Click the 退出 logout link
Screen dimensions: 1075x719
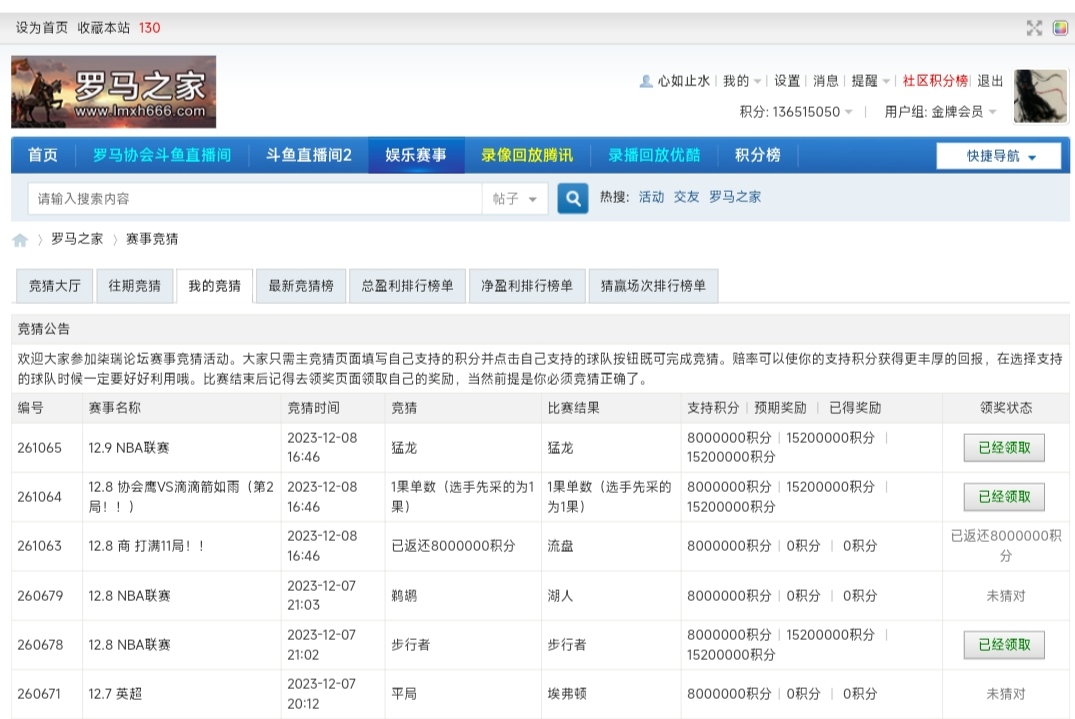click(990, 81)
